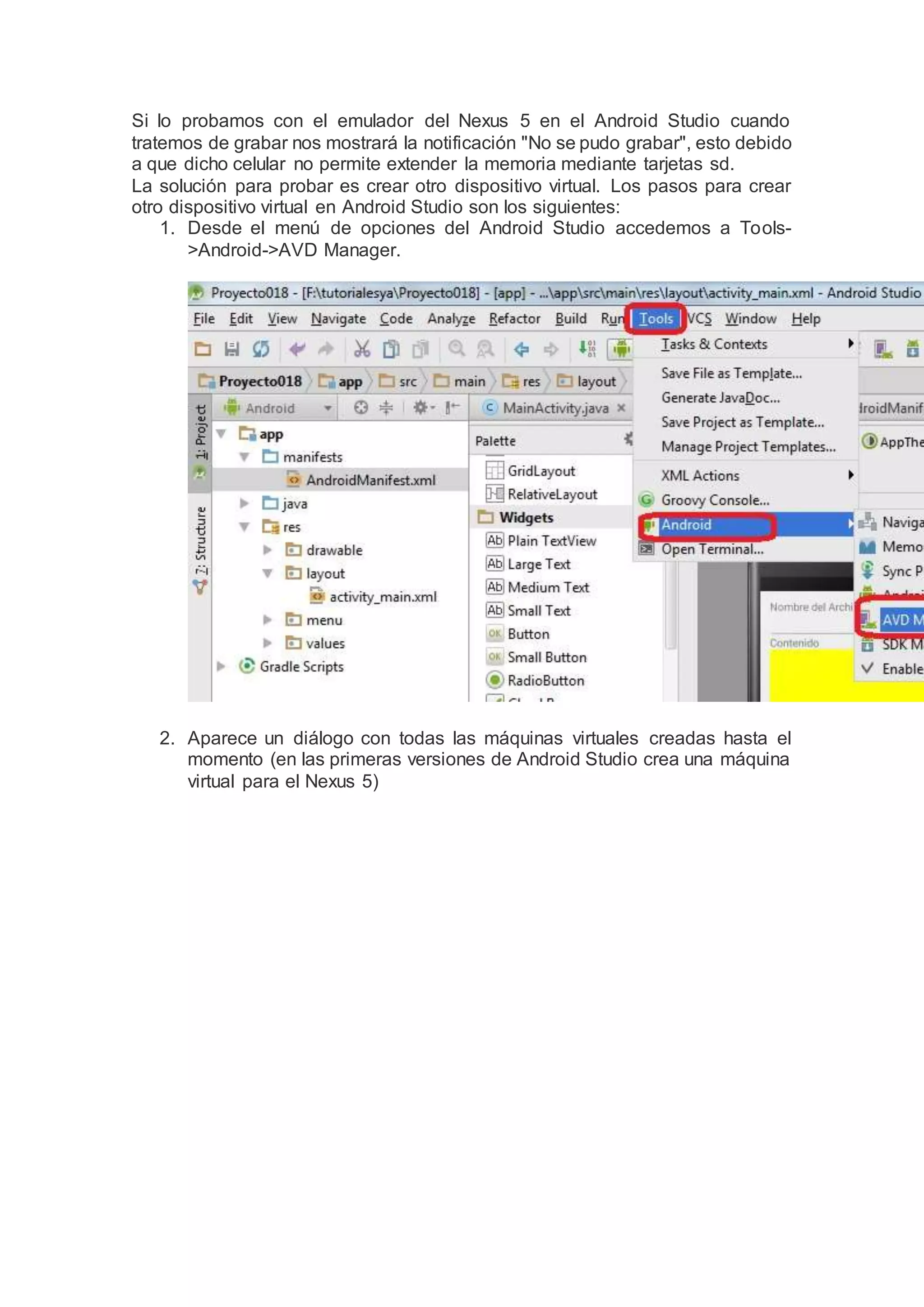924x1307 pixels.
Task: Click the Open folder toolbar icon
Action: point(203,348)
